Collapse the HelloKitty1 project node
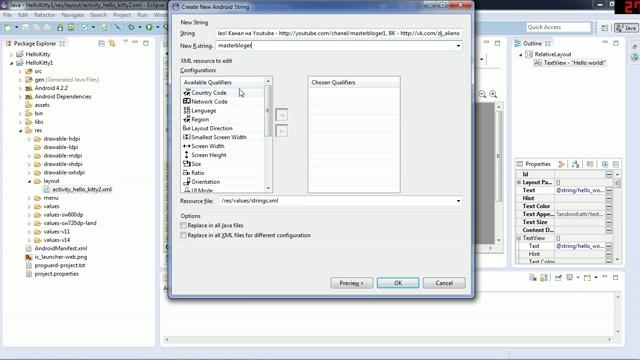This screenshot has height=360, width=640. tap(11, 63)
